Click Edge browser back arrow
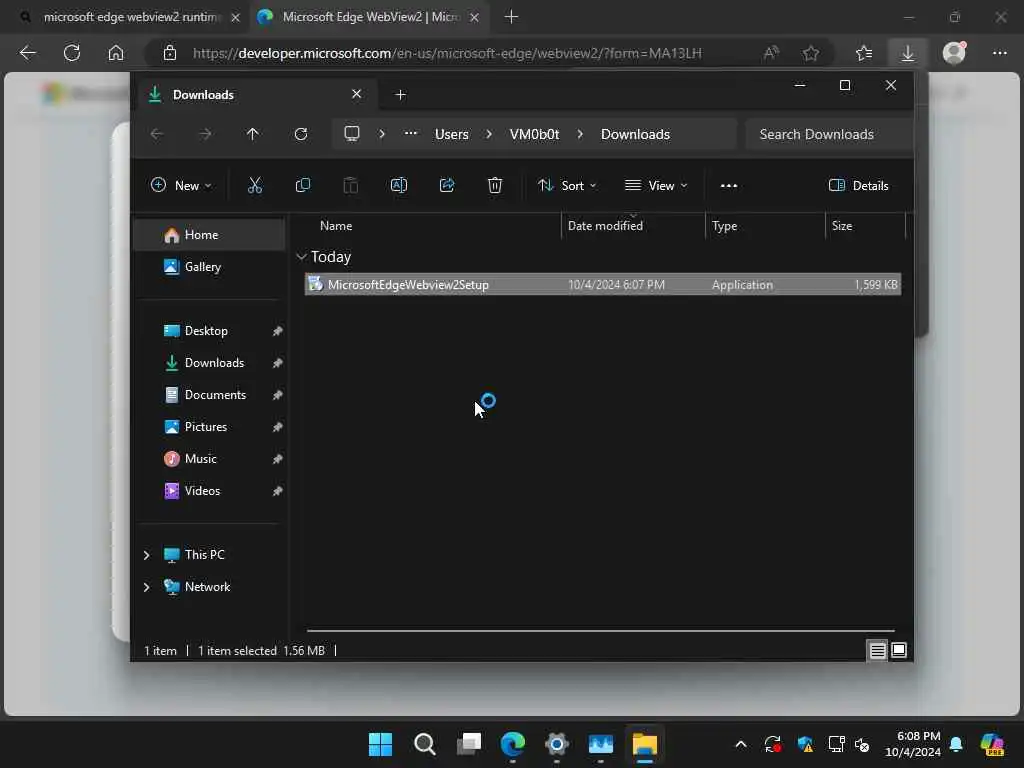The height and width of the screenshot is (768, 1024). point(27,53)
